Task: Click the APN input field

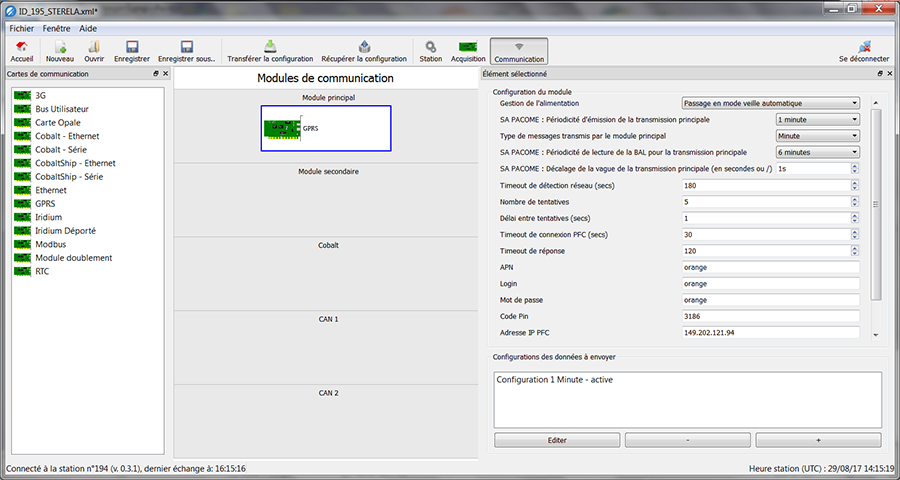Action: click(x=769, y=268)
